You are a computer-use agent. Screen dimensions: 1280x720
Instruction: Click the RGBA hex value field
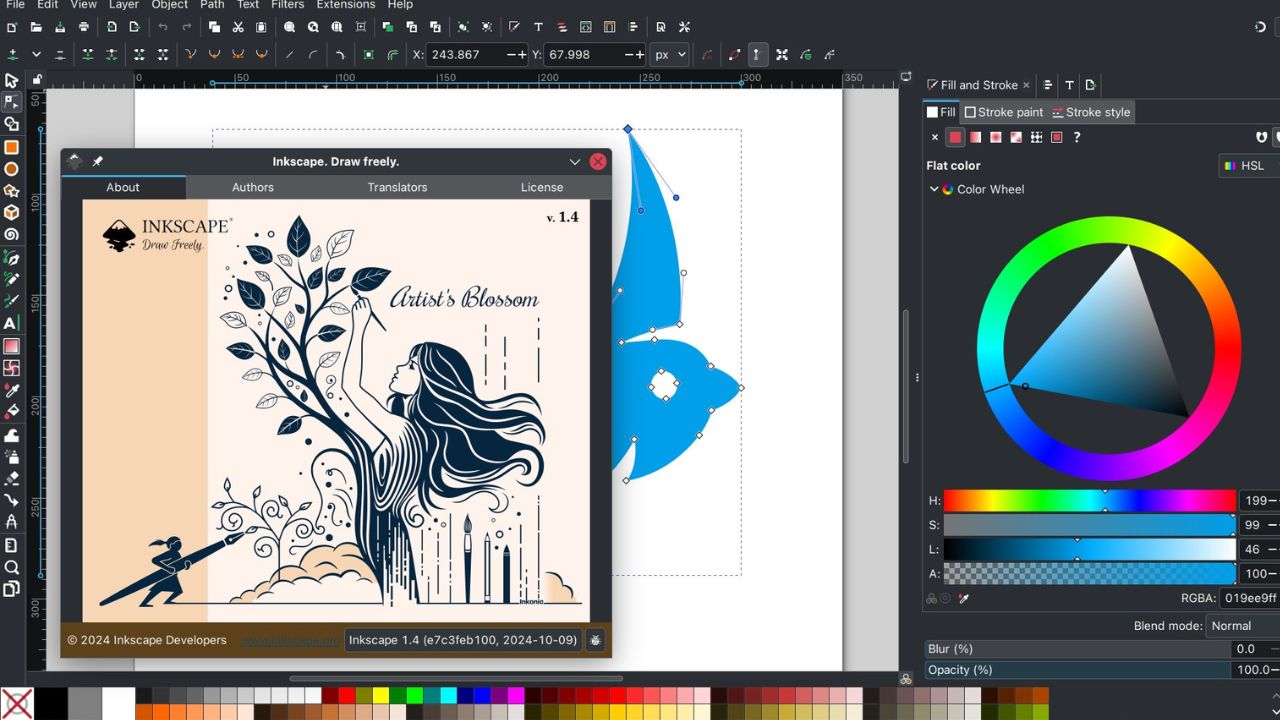point(1250,598)
